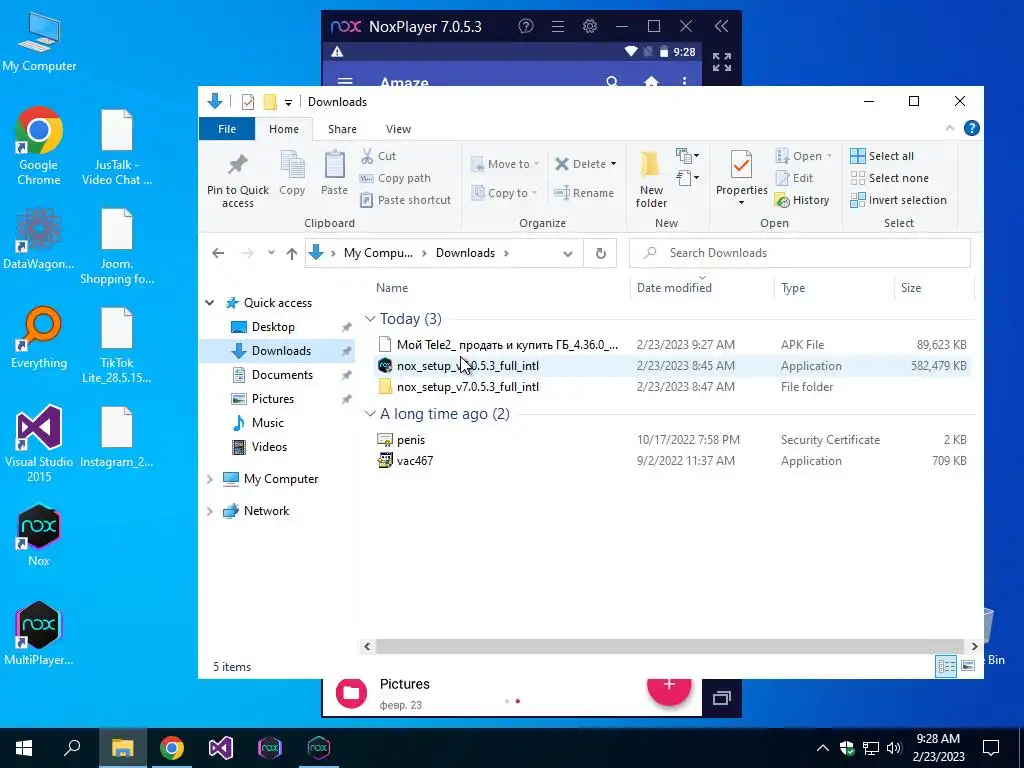1024x768 pixels.
Task: Switch to the Share ribbon tab
Action: point(342,129)
